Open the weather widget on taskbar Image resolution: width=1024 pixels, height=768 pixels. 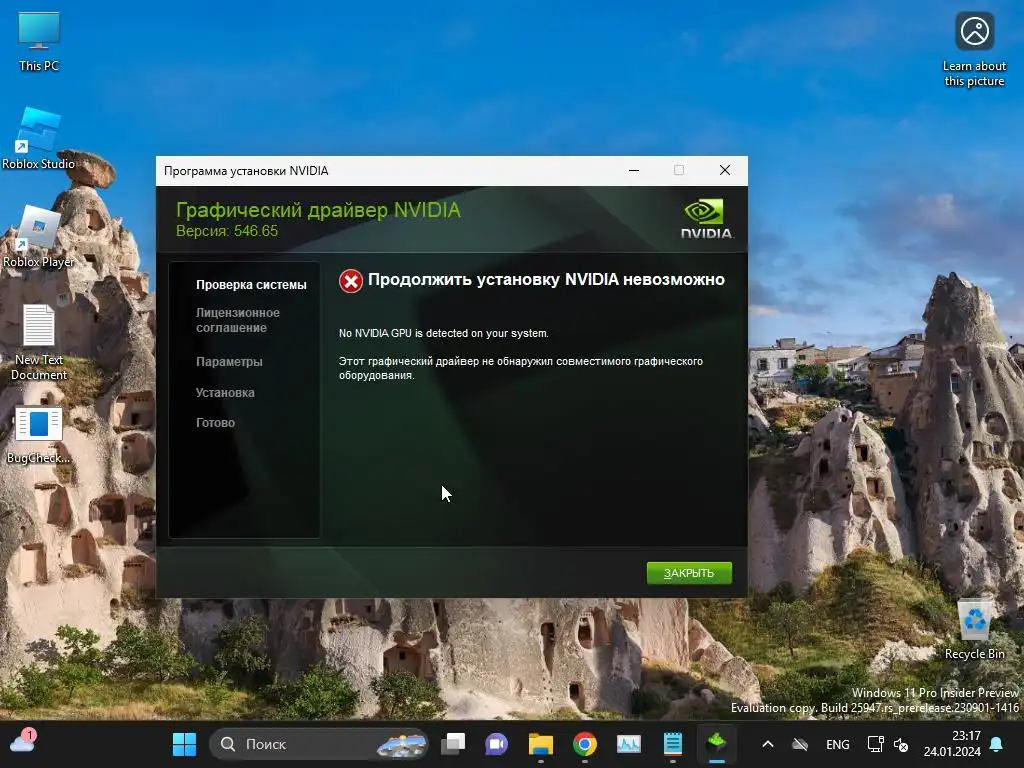pos(22,743)
